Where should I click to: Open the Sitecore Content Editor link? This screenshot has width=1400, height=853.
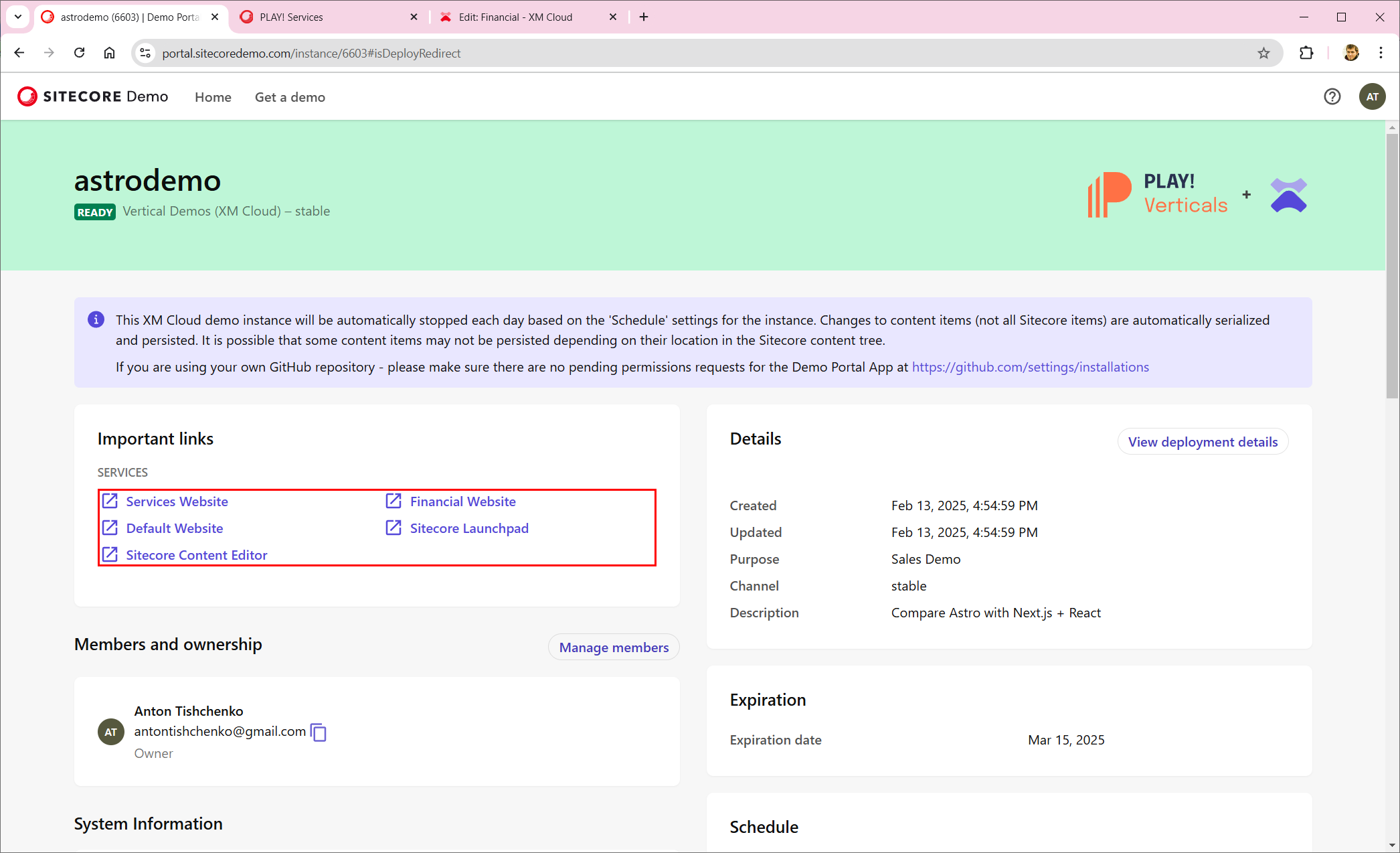[196, 555]
